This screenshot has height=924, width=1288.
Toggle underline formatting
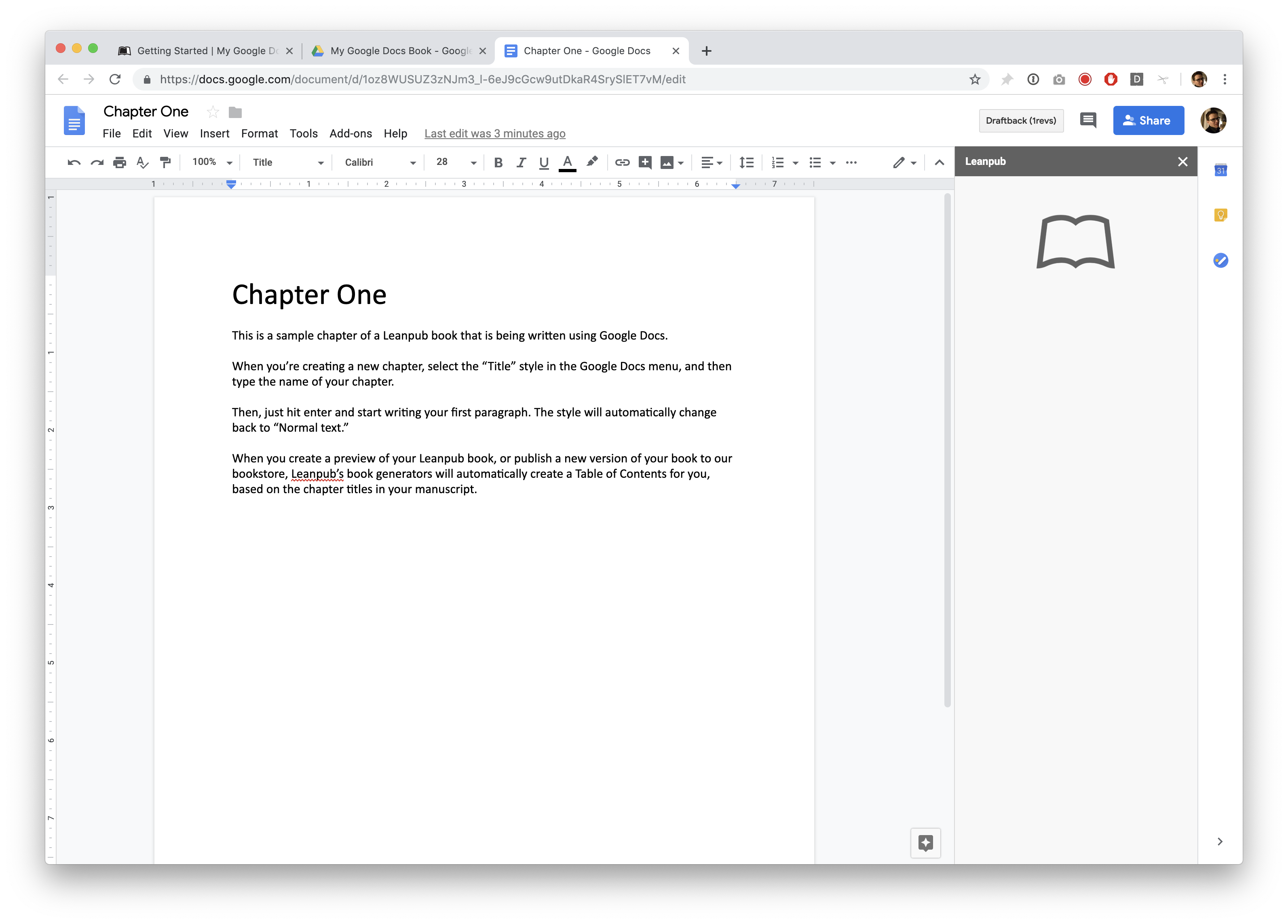[x=544, y=162]
